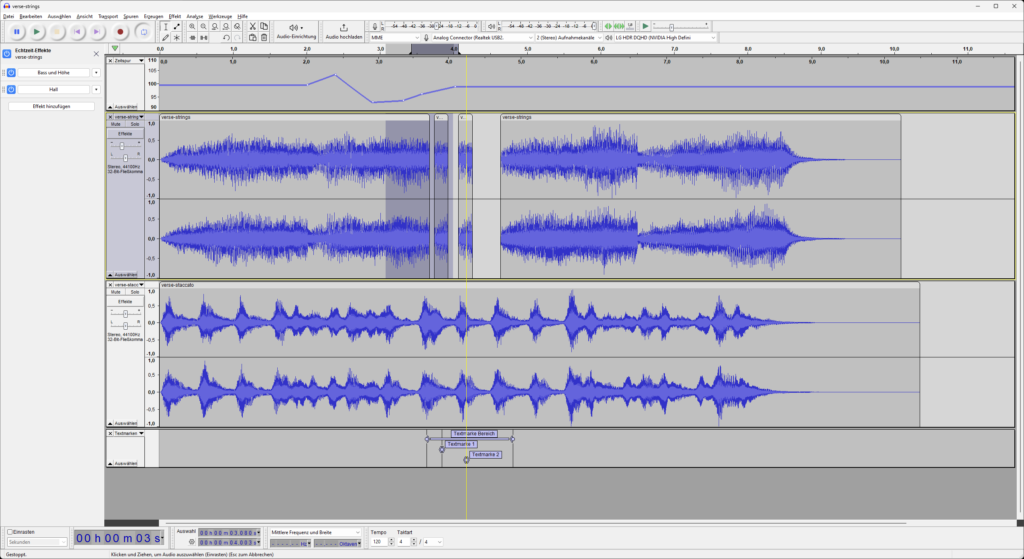Toggle master power of Echtzeit-Effekte
Screen dimensions: 1024x559
7,54
